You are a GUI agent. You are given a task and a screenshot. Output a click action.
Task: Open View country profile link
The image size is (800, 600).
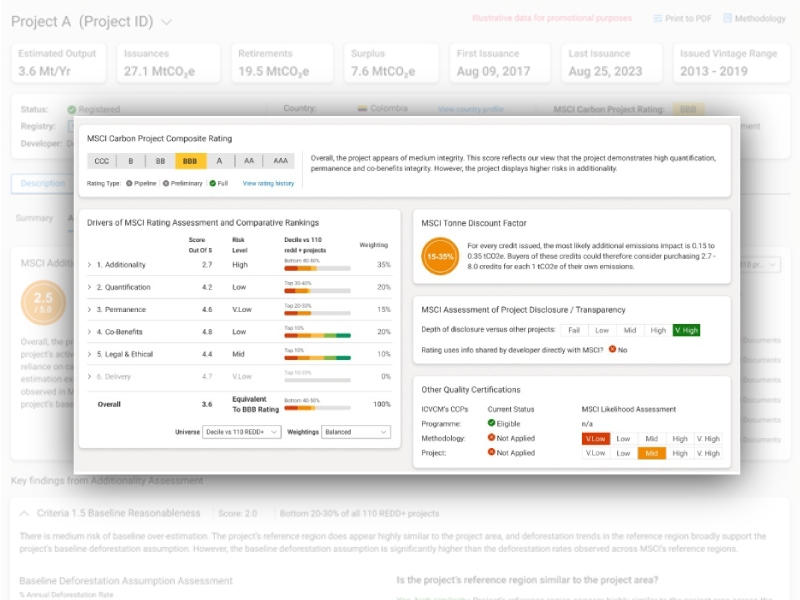pos(470,109)
